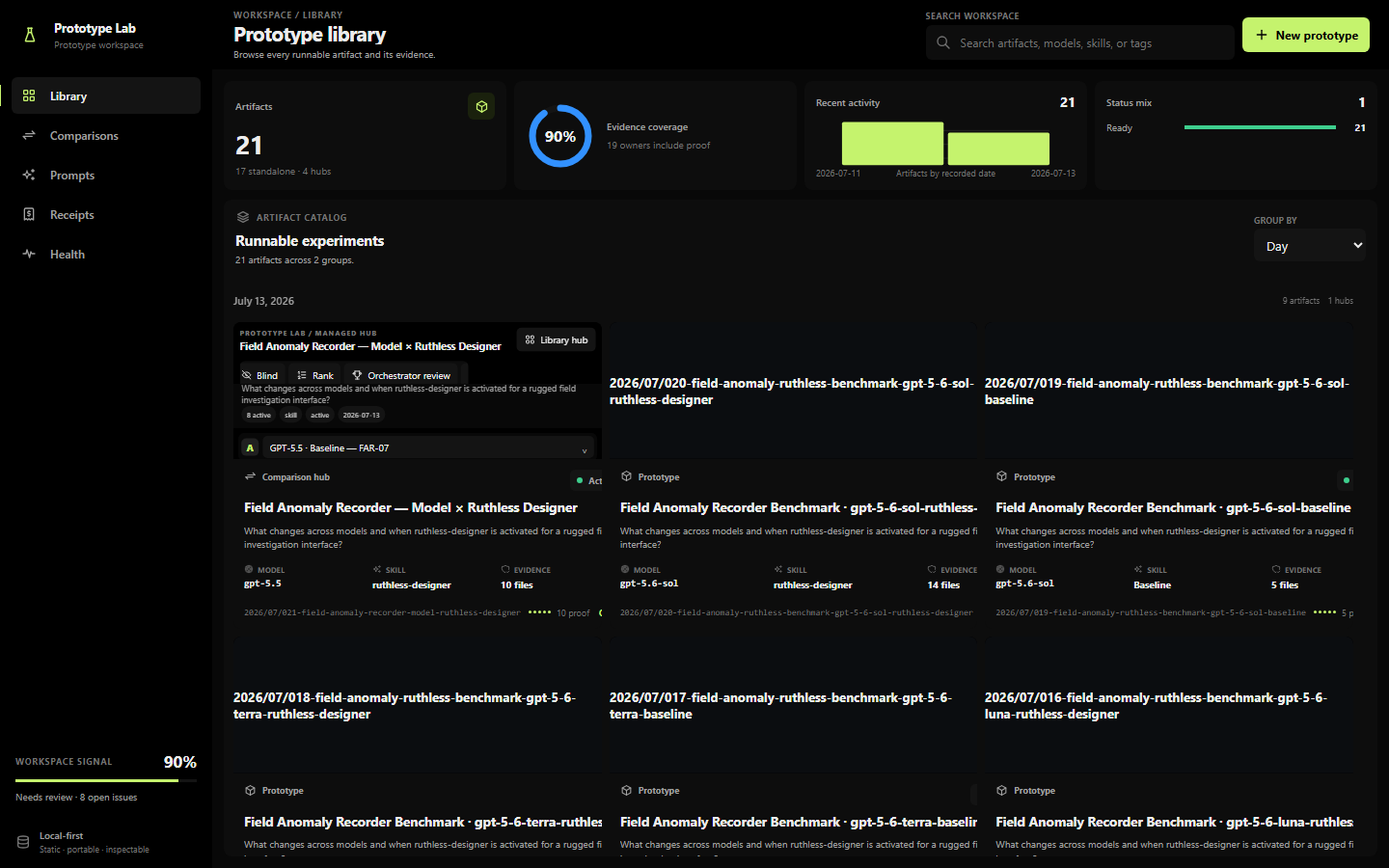The width and height of the screenshot is (1389, 868).
Task: Click the '8 active' tag in hub preview
Action: pyautogui.click(x=259, y=415)
